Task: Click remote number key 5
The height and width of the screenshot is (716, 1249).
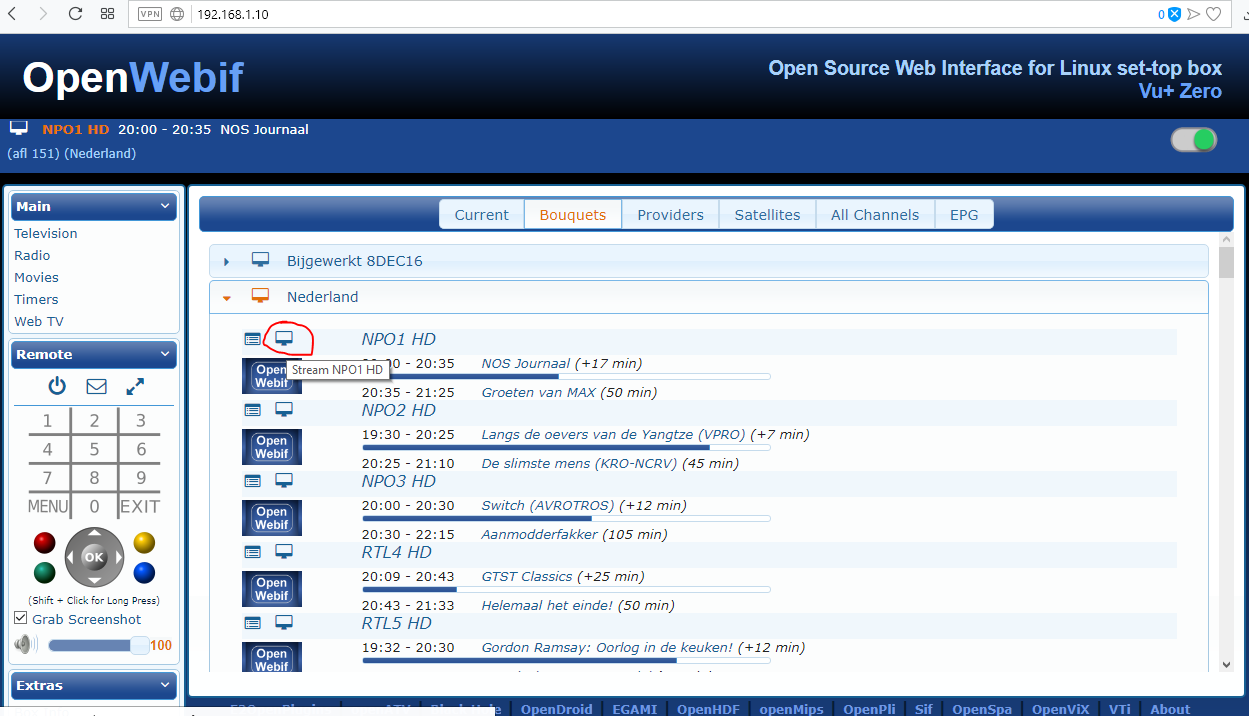Action: pos(94,449)
